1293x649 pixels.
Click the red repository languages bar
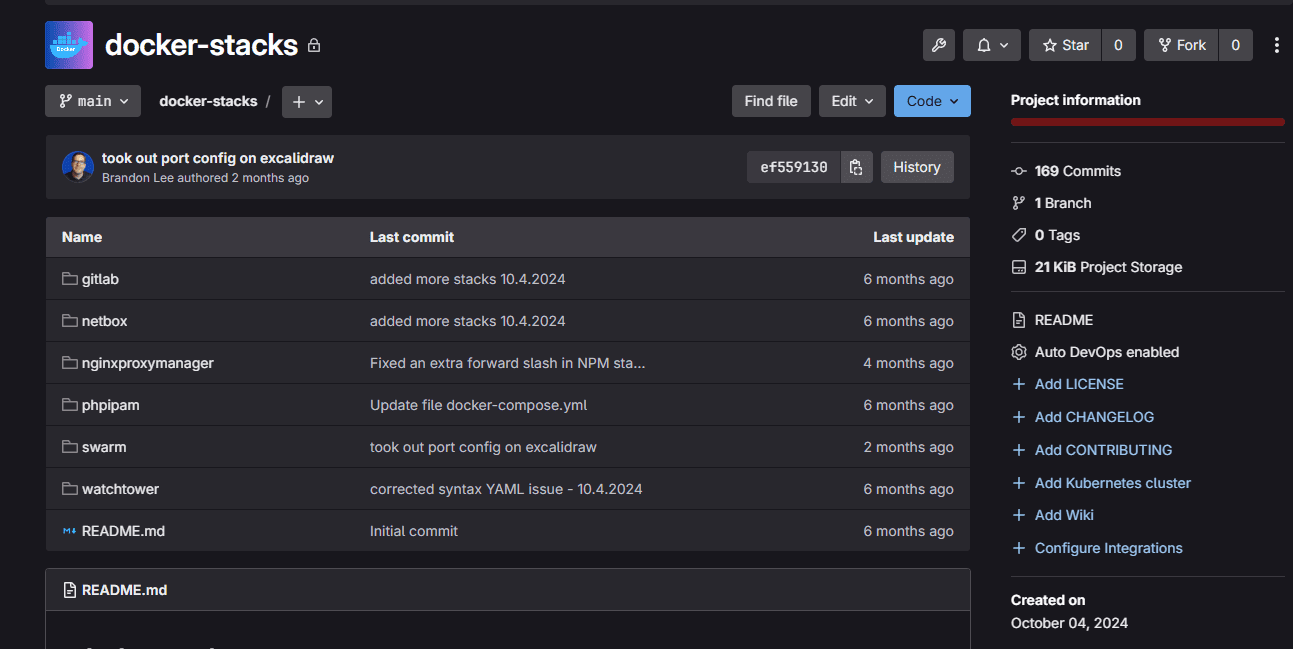pos(1147,122)
